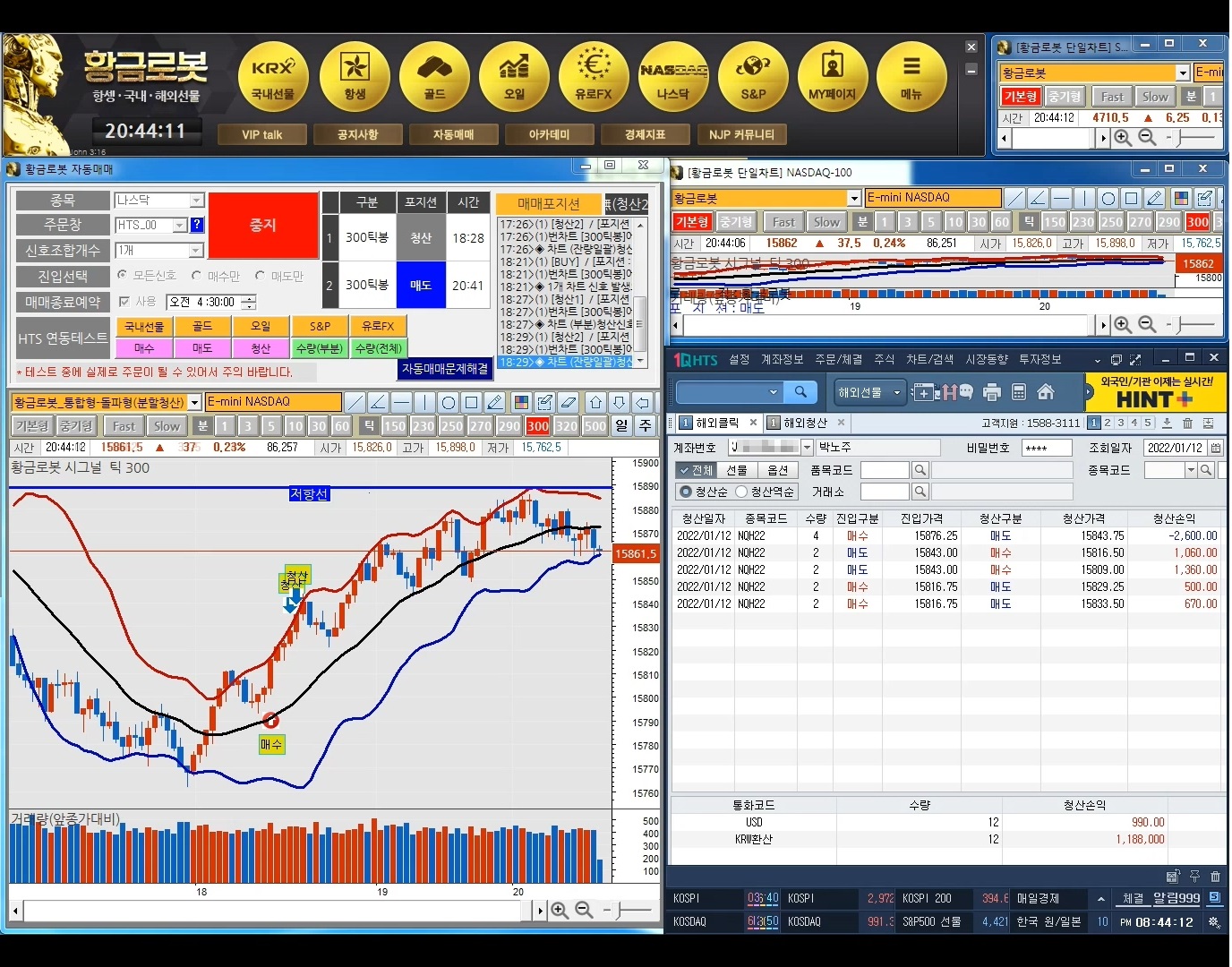Open the 주문/체결 menu in HTS

click(x=838, y=359)
